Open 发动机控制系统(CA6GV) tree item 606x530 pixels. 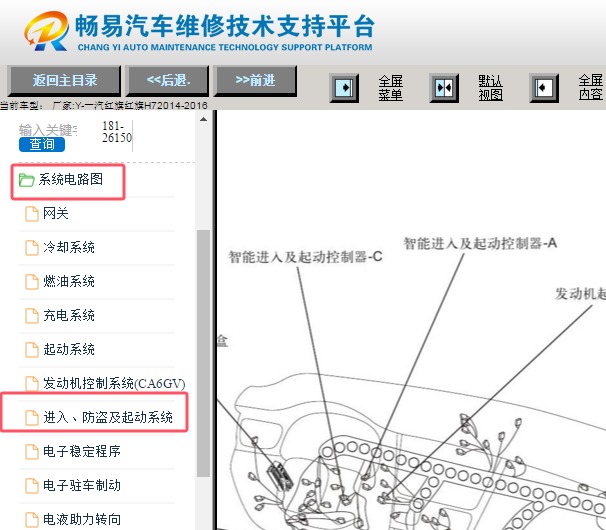point(114,383)
